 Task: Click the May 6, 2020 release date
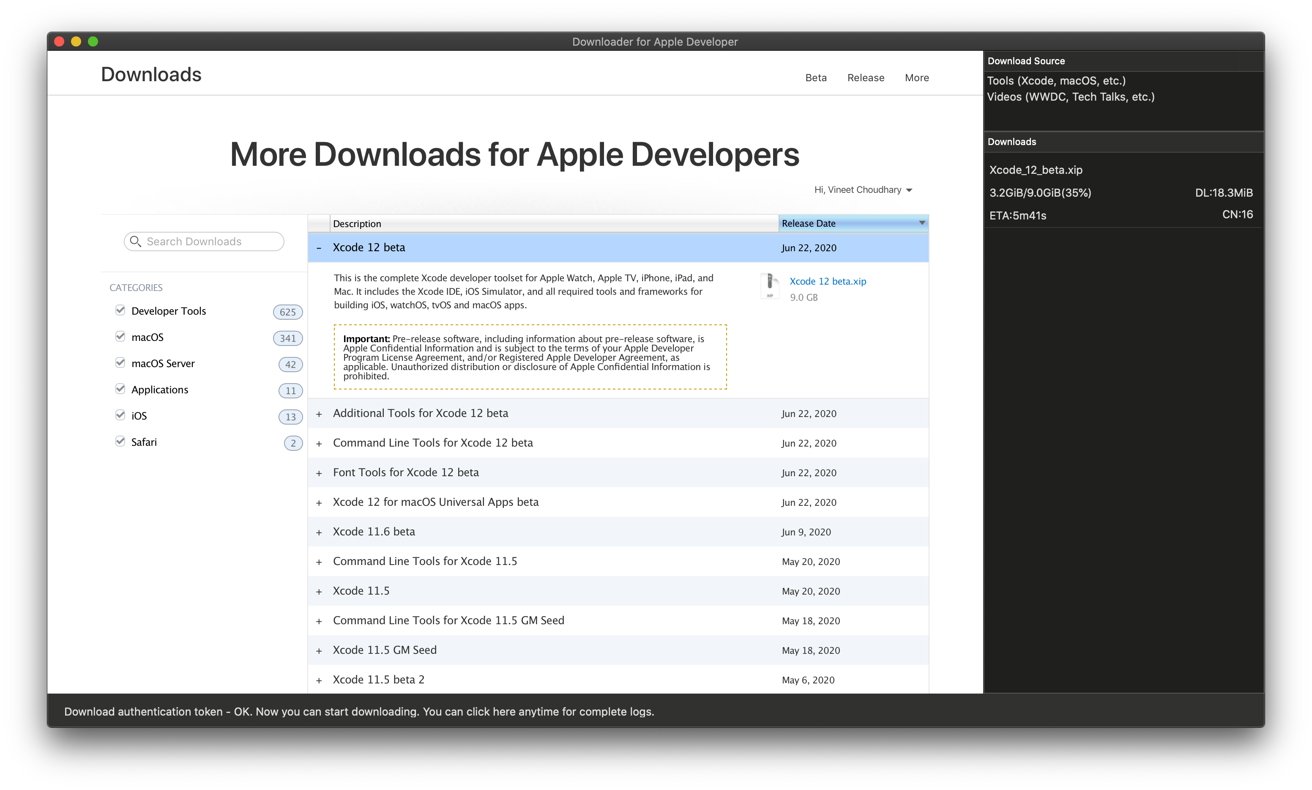click(x=808, y=680)
